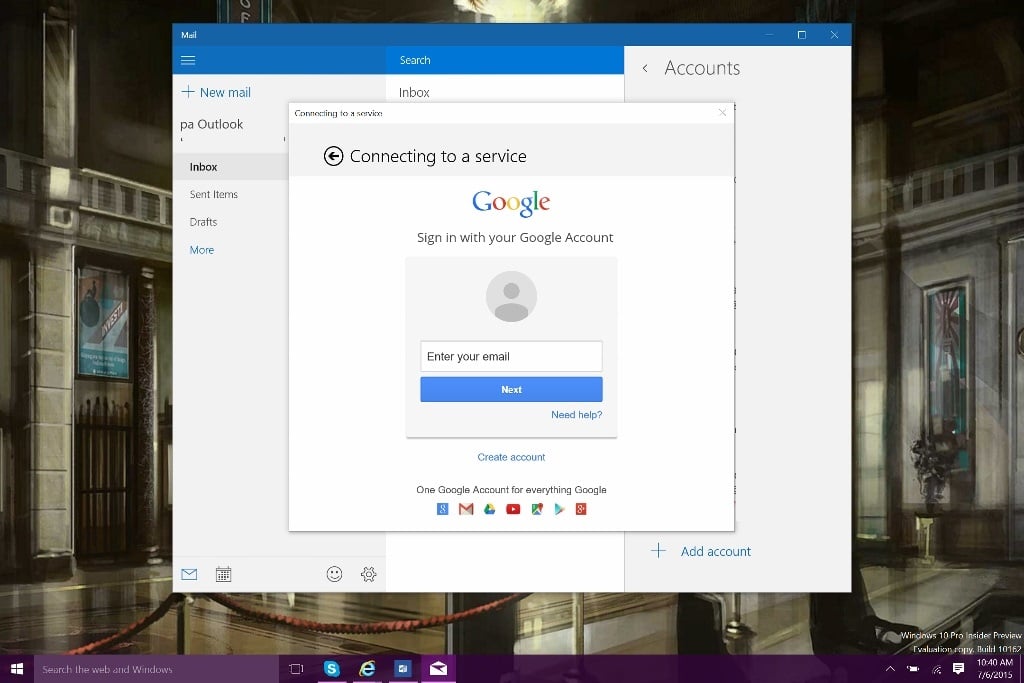The height and width of the screenshot is (683, 1024).
Task: Maximize the Mail window
Action: (x=802, y=35)
